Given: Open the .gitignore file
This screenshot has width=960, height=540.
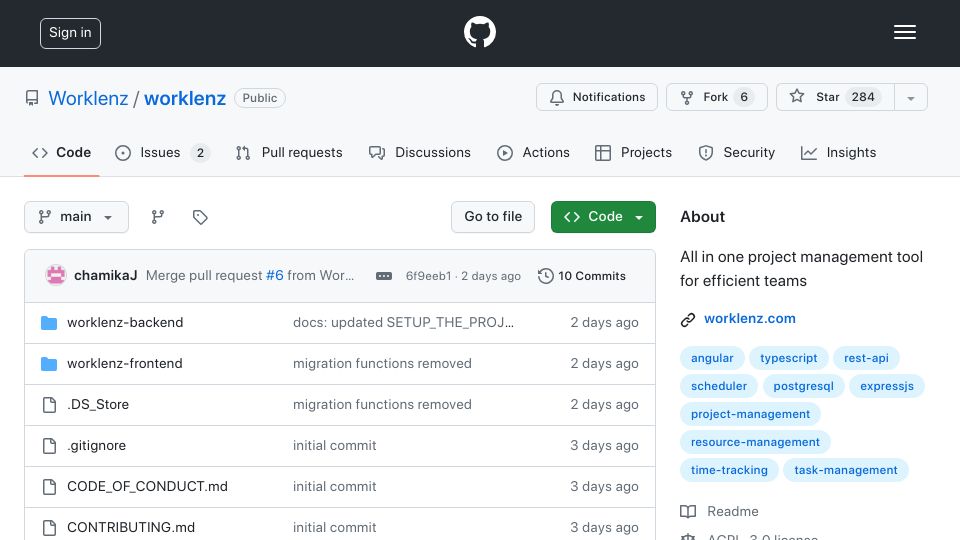Looking at the screenshot, I should (97, 446).
